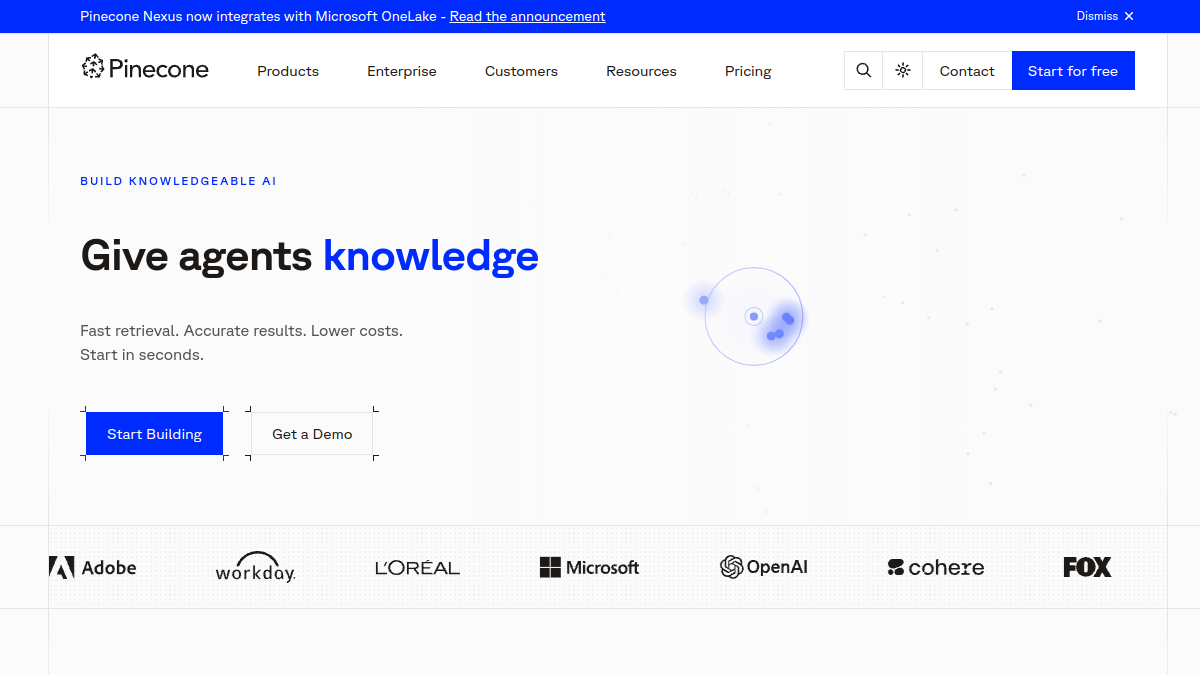Screen dimensions: 1200x675
Task: Click the "BUILD KNOWLEDGEABLE AI" label
Action: (x=178, y=181)
